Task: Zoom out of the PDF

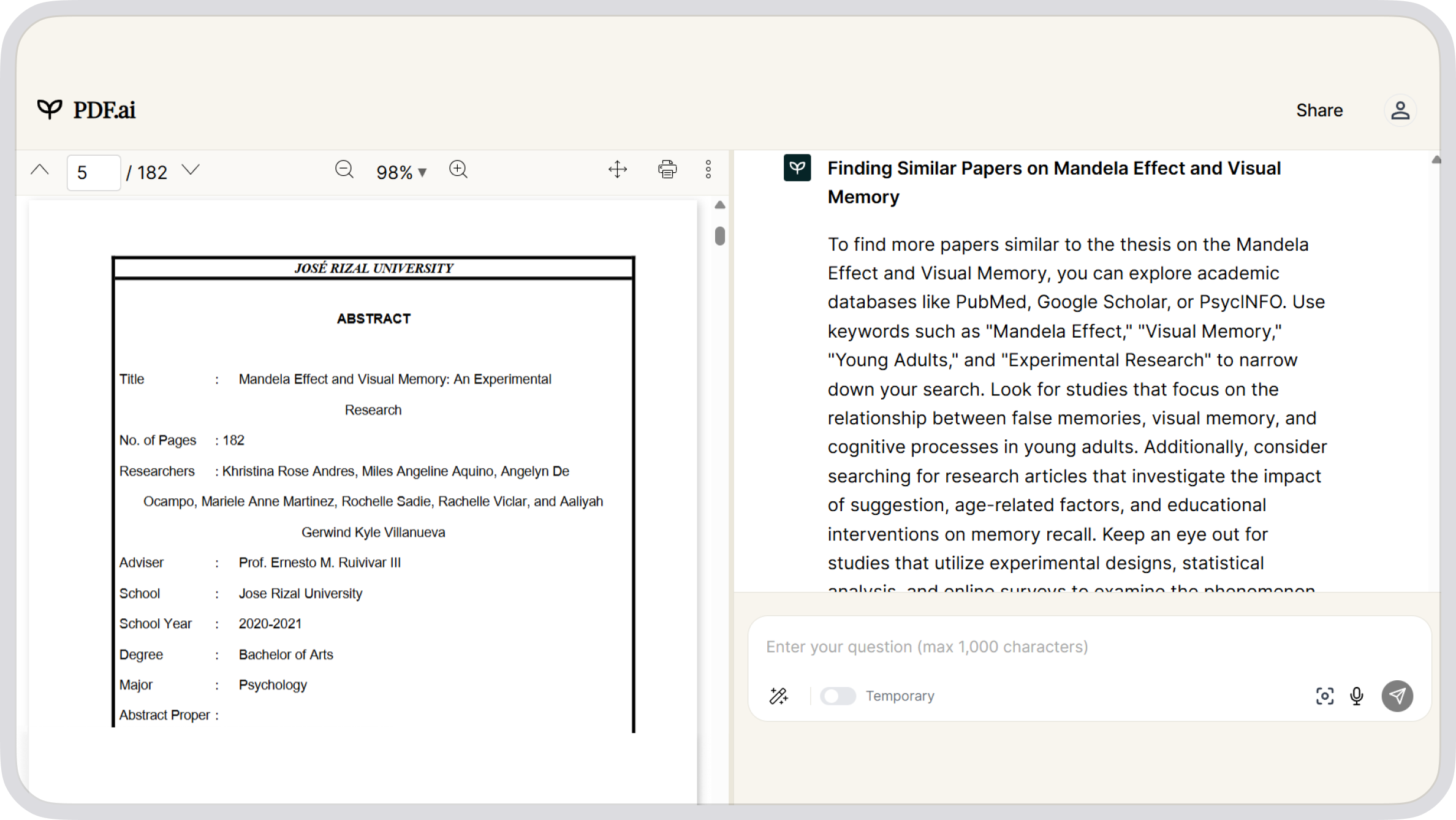Action: click(344, 170)
